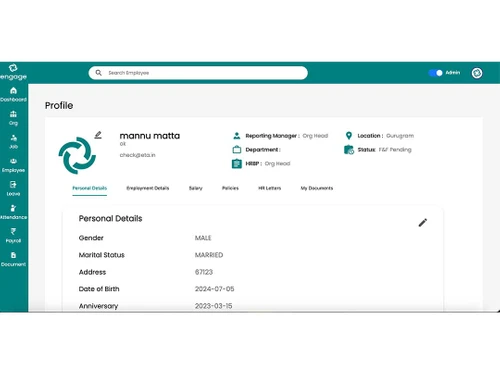Open the Document sidebar section

point(13,259)
